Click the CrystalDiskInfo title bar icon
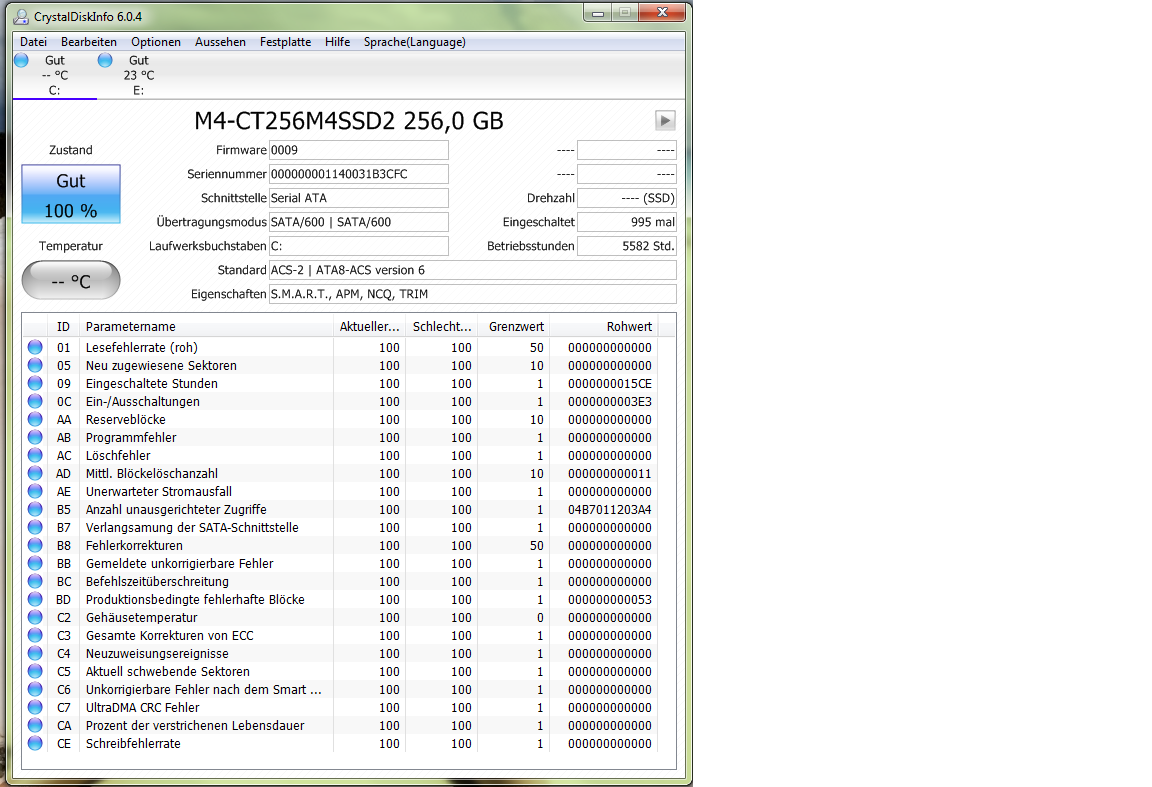This screenshot has height=787, width=1152. coord(21,16)
